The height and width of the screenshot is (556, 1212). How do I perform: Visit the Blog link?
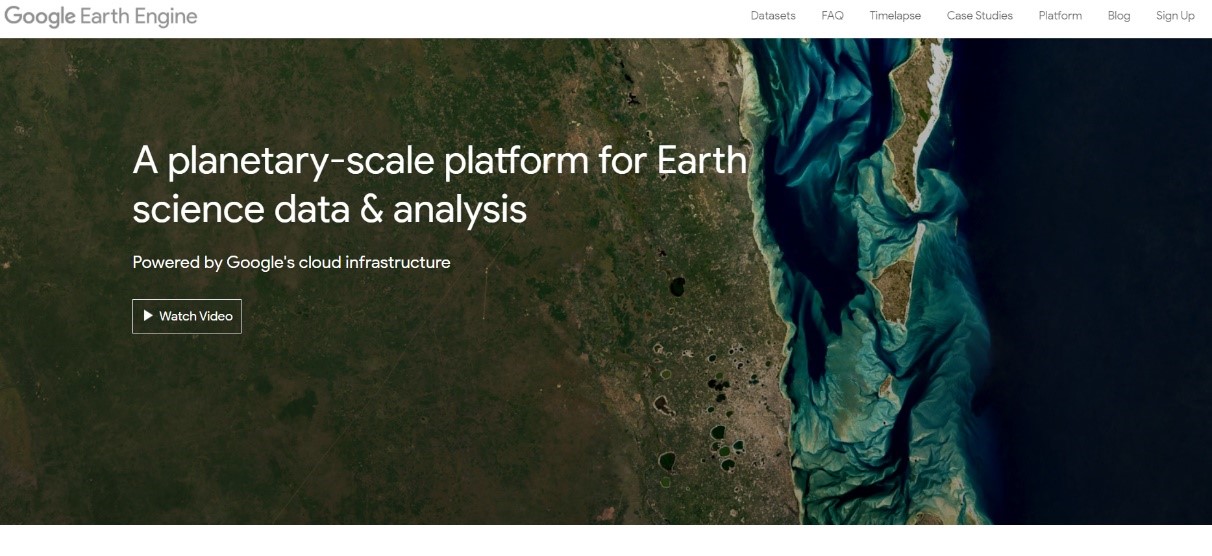1119,16
